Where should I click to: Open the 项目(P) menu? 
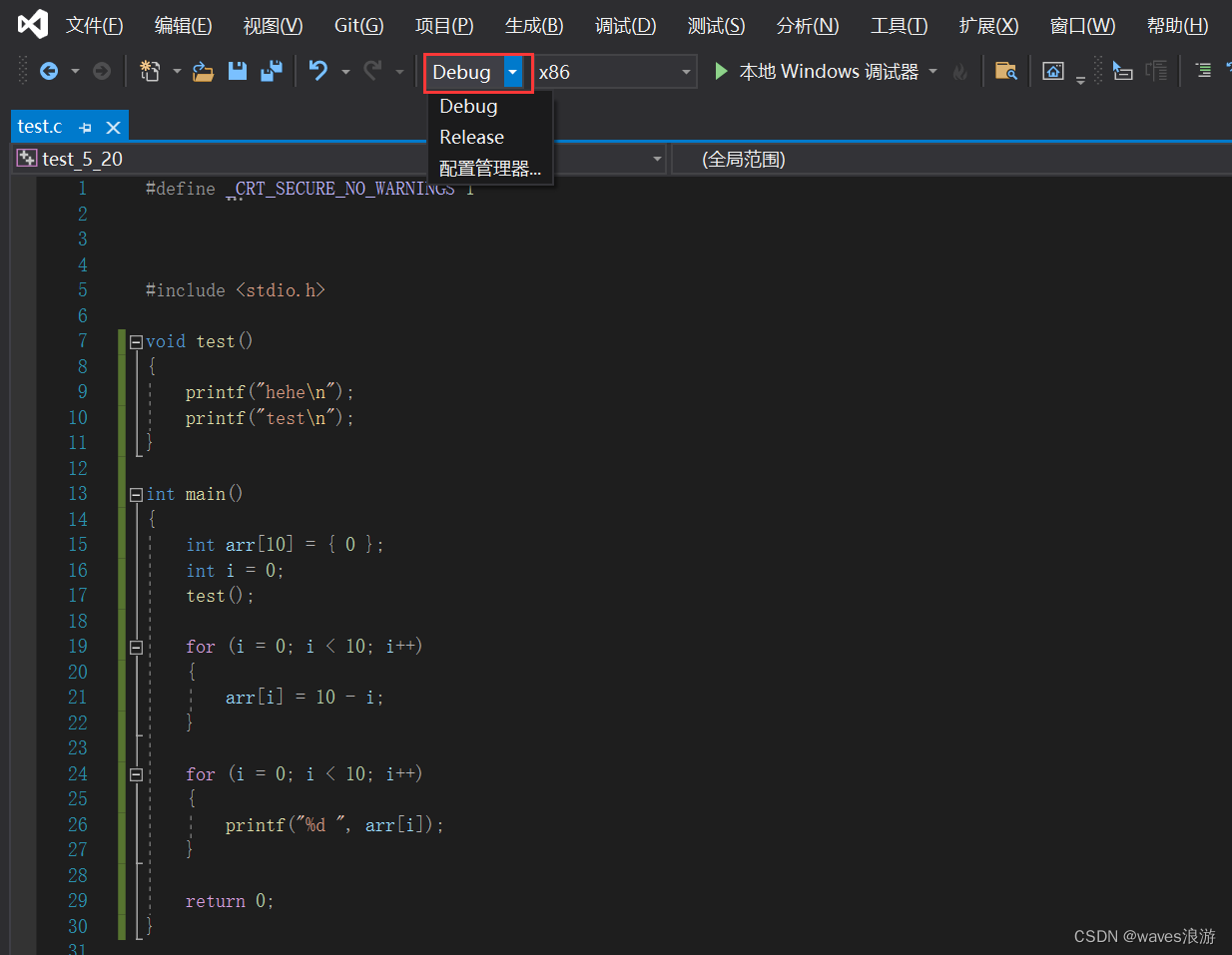point(444,25)
